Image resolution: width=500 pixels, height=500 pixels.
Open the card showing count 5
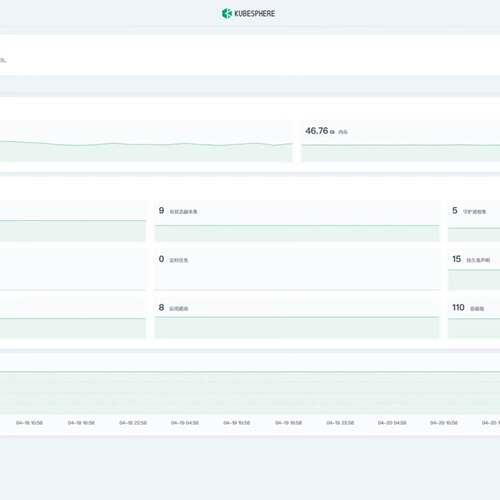[x=474, y=221]
